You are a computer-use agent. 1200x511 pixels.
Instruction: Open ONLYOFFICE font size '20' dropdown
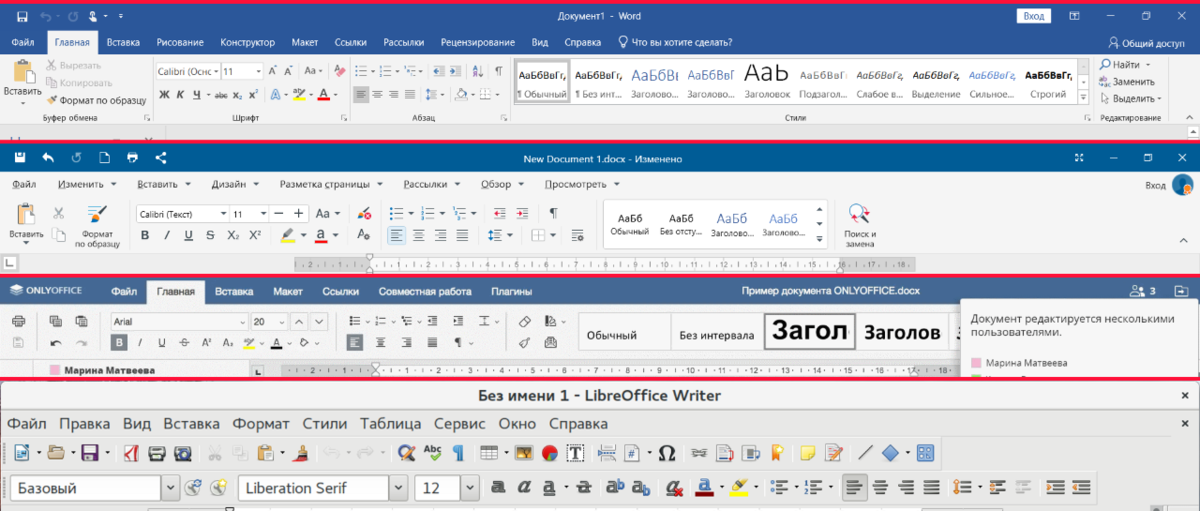(x=281, y=322)
